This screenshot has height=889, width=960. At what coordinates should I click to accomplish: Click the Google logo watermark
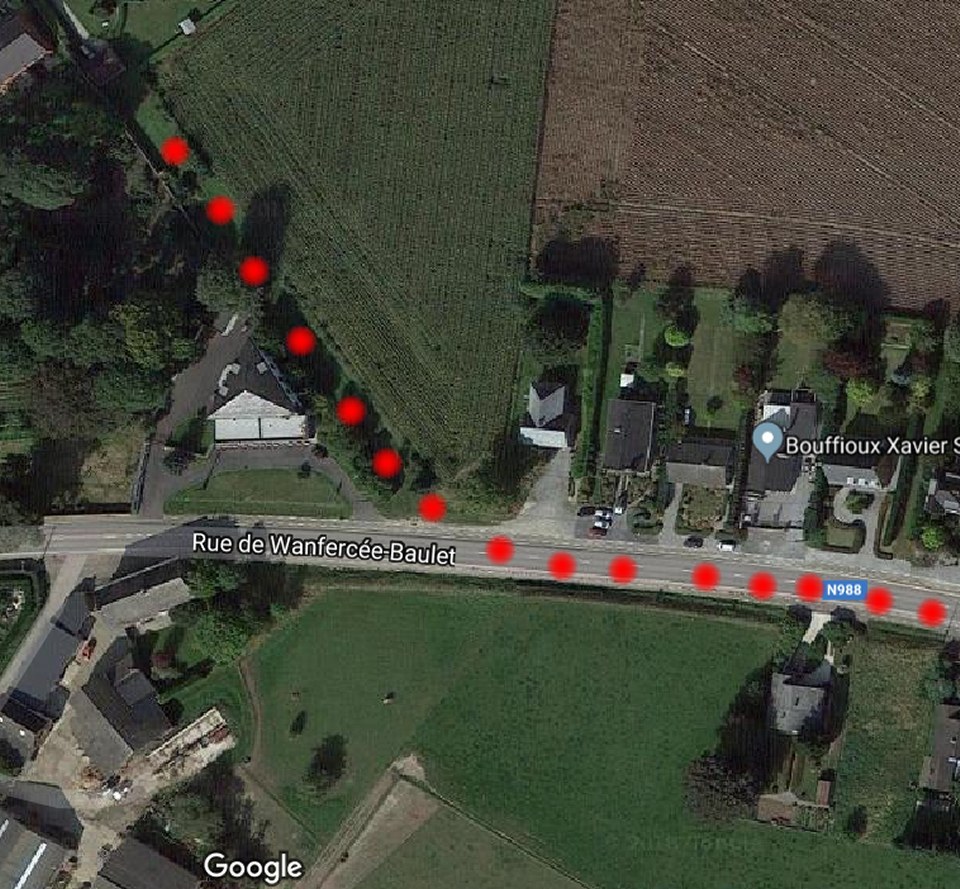pos(253,866)
